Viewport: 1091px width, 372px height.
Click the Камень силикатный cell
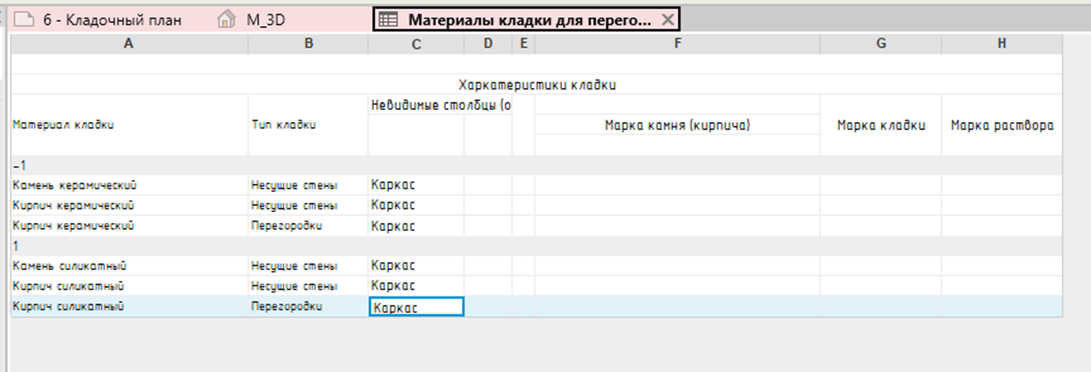point(129,266)
